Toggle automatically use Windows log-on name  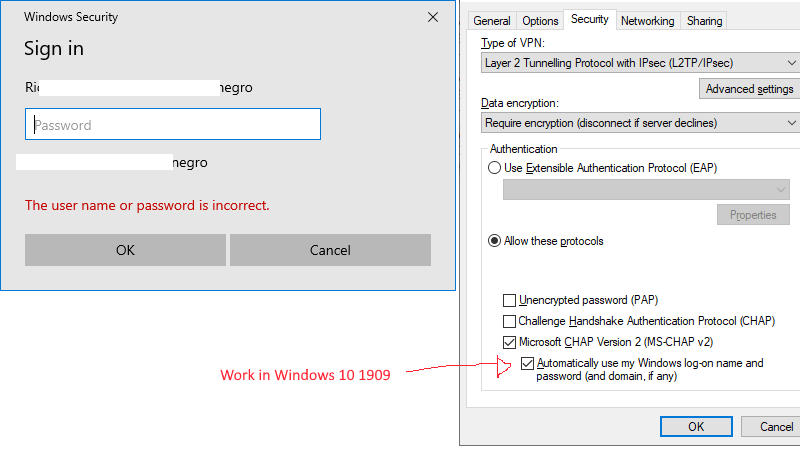[x=528, y=363]
